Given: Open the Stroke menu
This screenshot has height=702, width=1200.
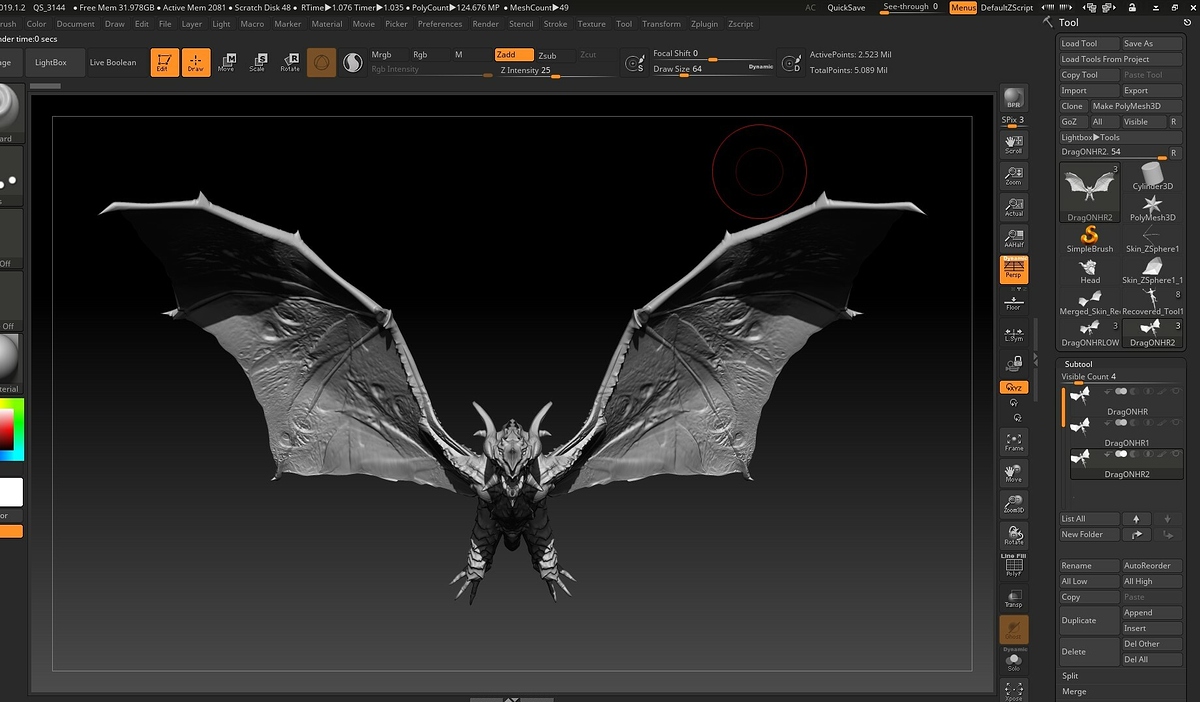Looking at the screenshot, I should pos(555,24).
